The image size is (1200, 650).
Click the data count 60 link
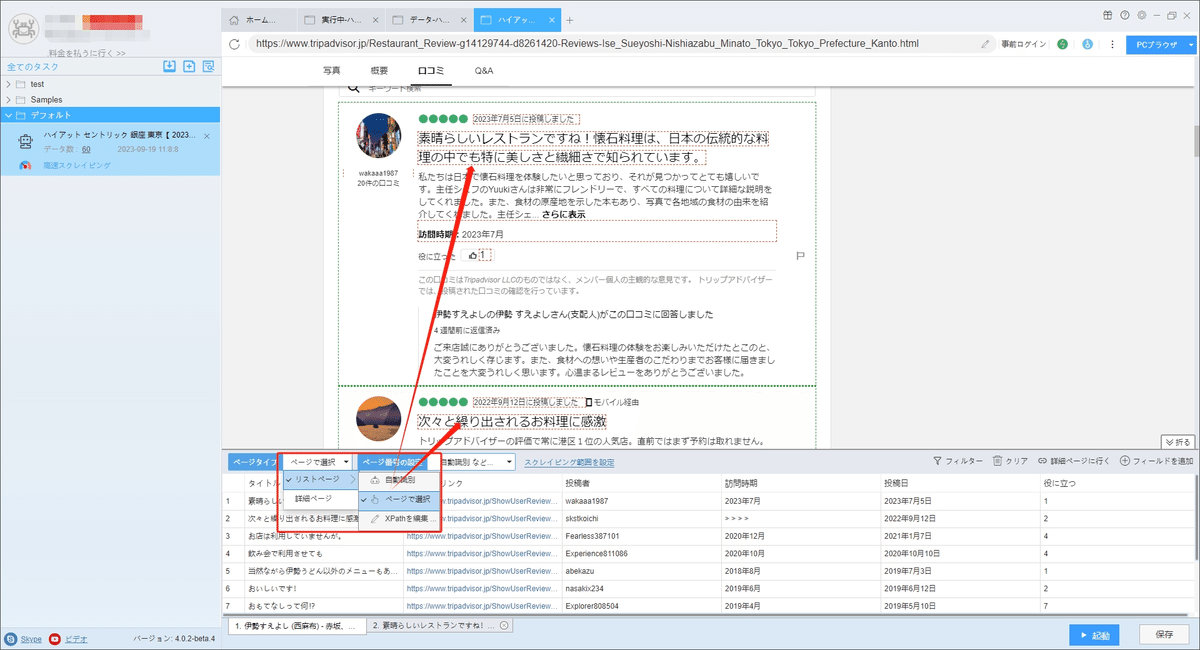(x=86, y=148)
